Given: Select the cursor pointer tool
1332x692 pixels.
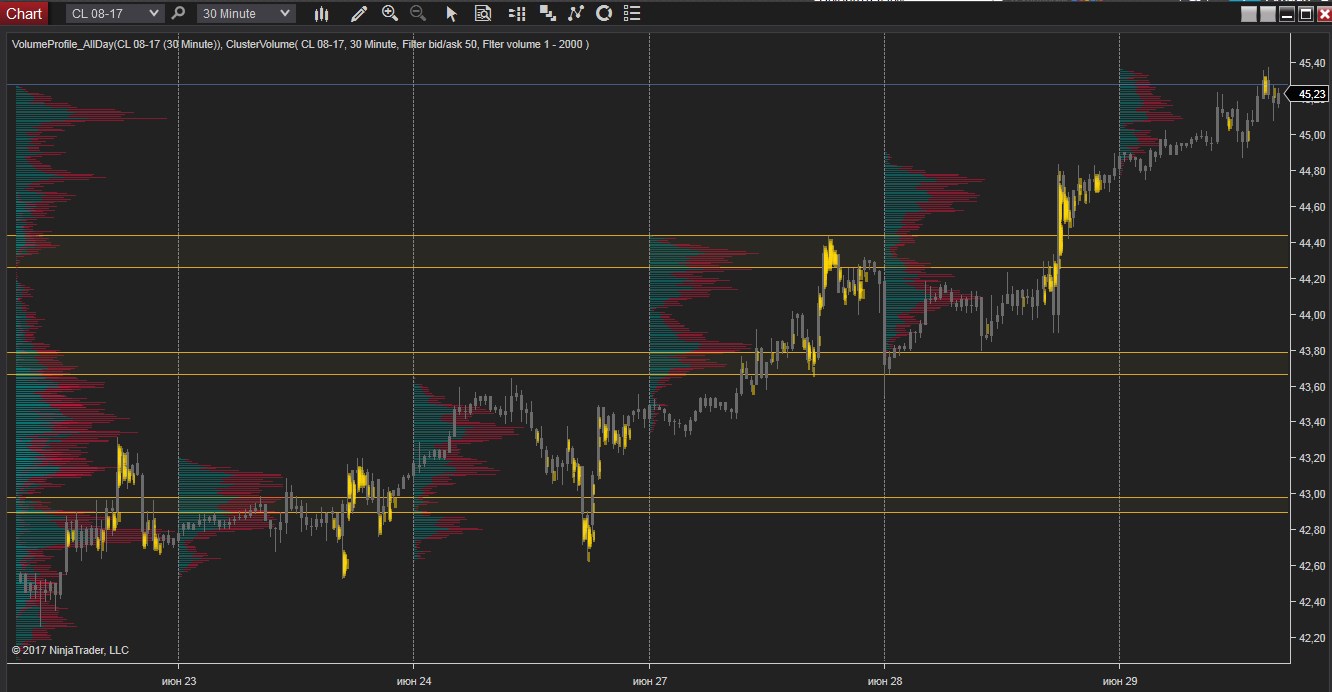Looking at the screenshot, I should [x=451, y=14].
